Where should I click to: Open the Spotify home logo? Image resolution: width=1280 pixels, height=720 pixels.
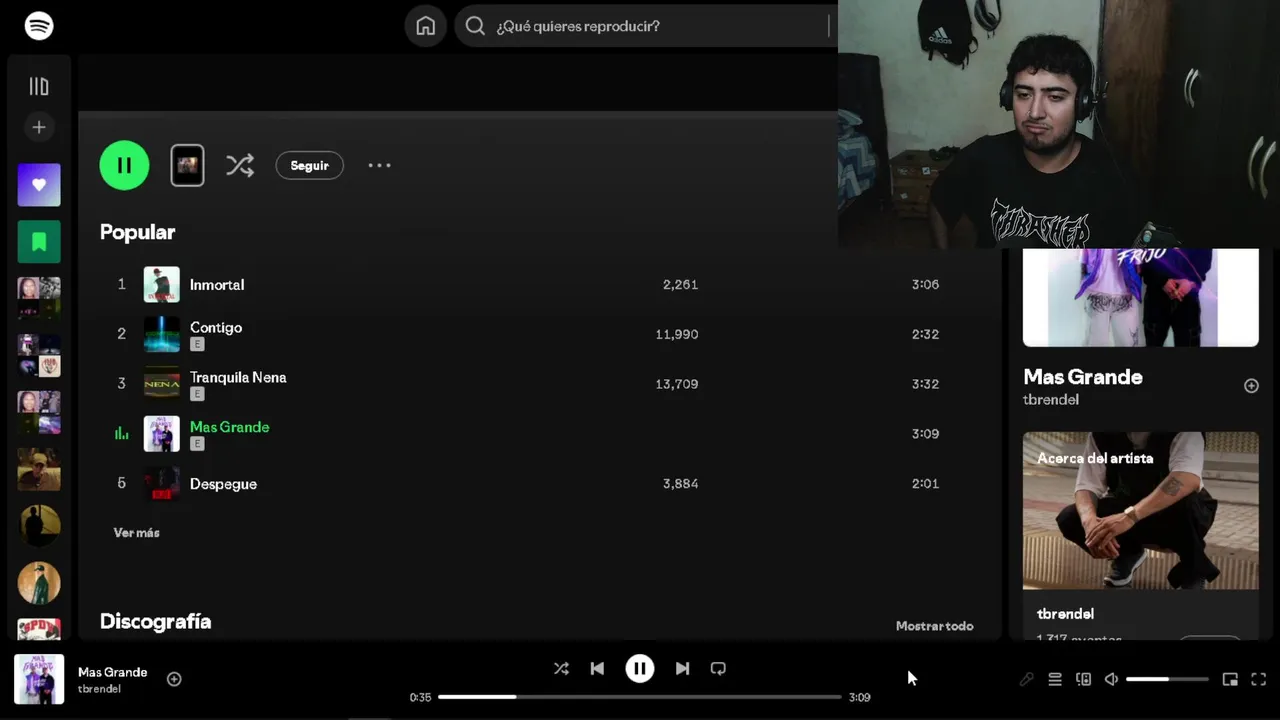39,26
